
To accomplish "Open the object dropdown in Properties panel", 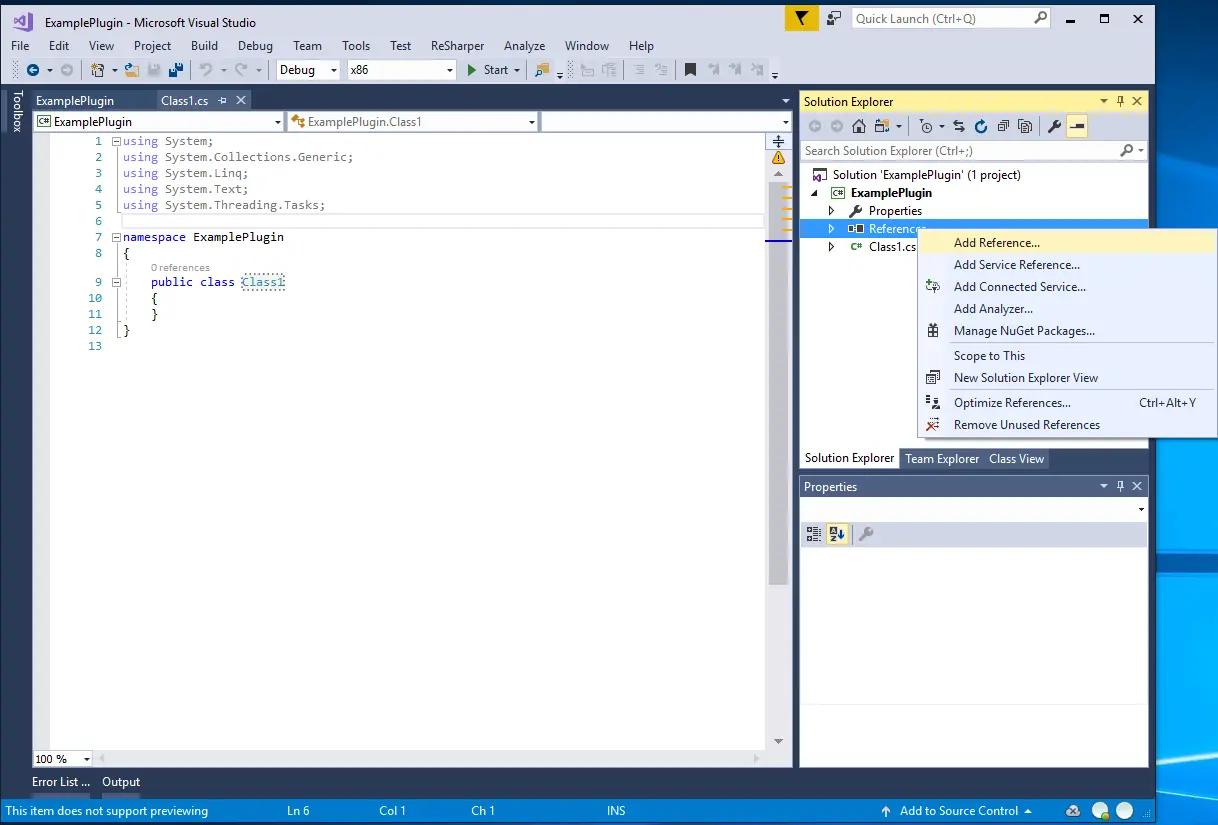I will (x=1141, y=510).
